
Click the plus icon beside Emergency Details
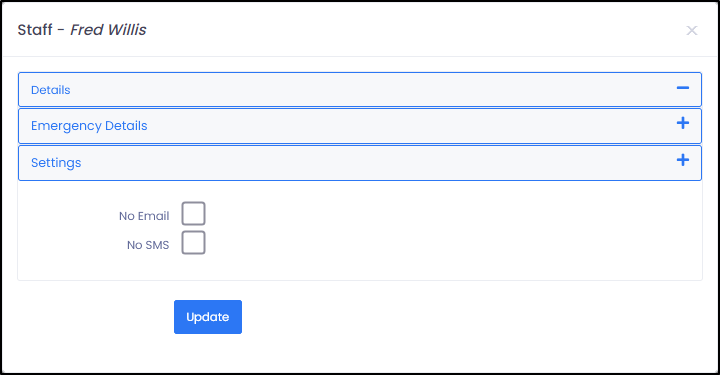click(x=682, y=123)
